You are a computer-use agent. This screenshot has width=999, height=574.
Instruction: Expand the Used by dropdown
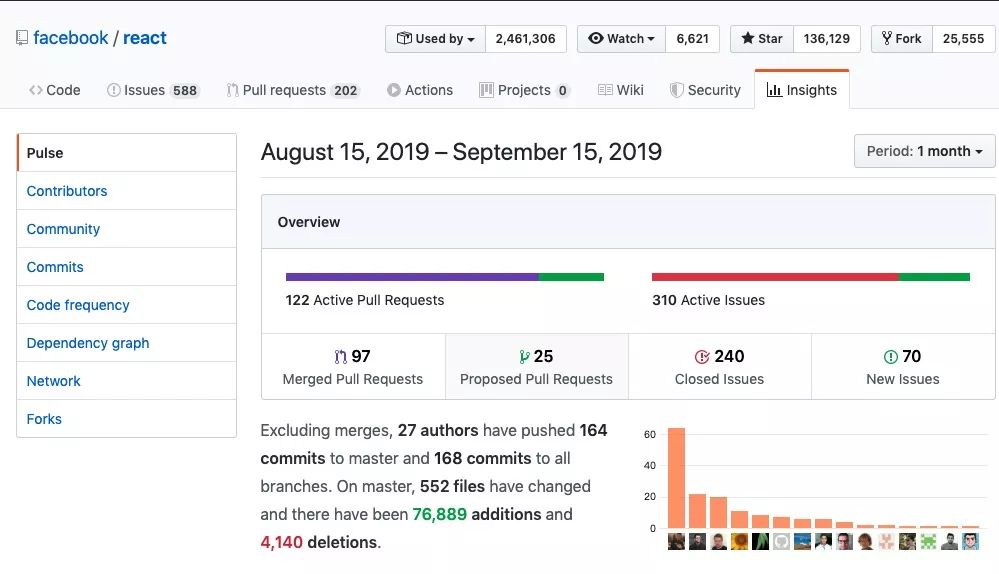click(x=435, y=39)
